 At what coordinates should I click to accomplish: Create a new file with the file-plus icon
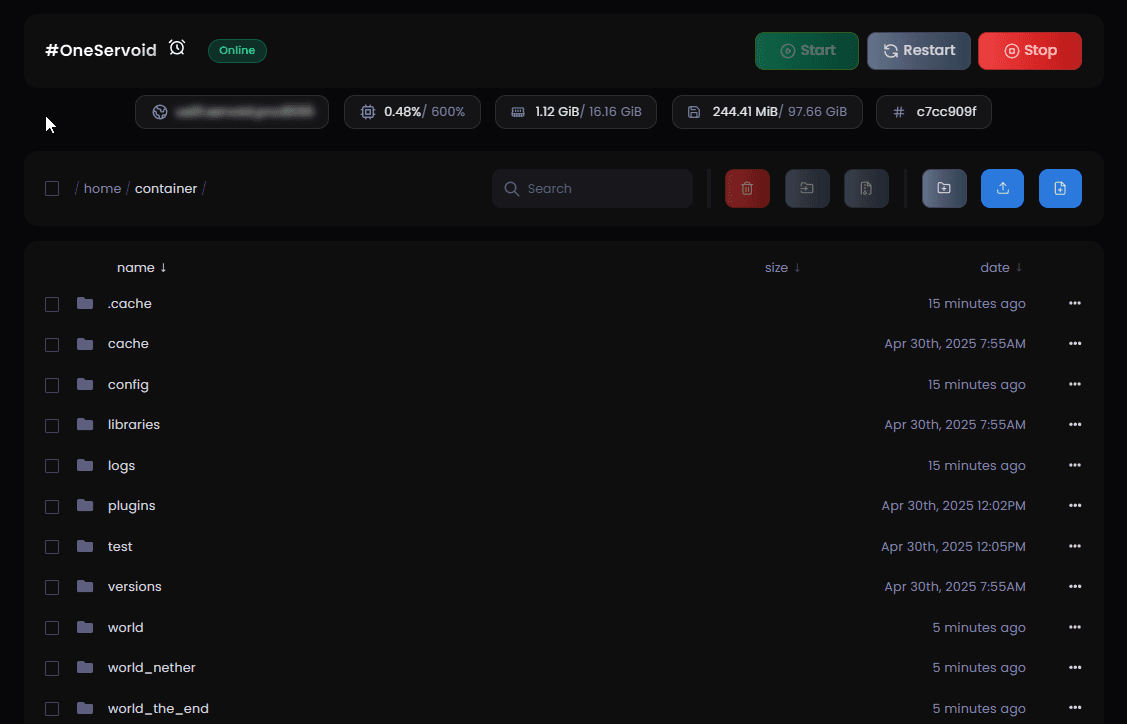pos(1060,188)
